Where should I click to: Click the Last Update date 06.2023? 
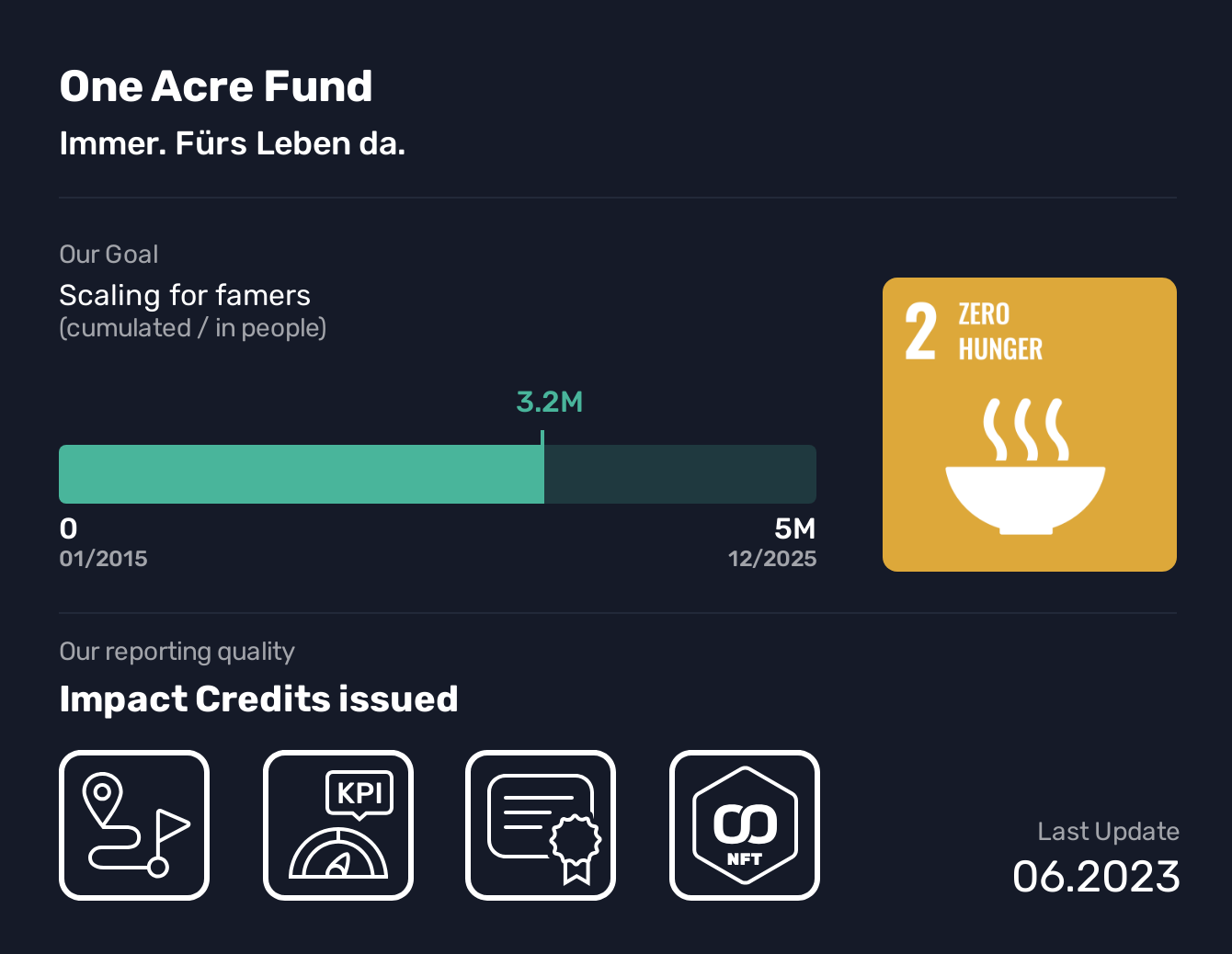(1096, 877)
